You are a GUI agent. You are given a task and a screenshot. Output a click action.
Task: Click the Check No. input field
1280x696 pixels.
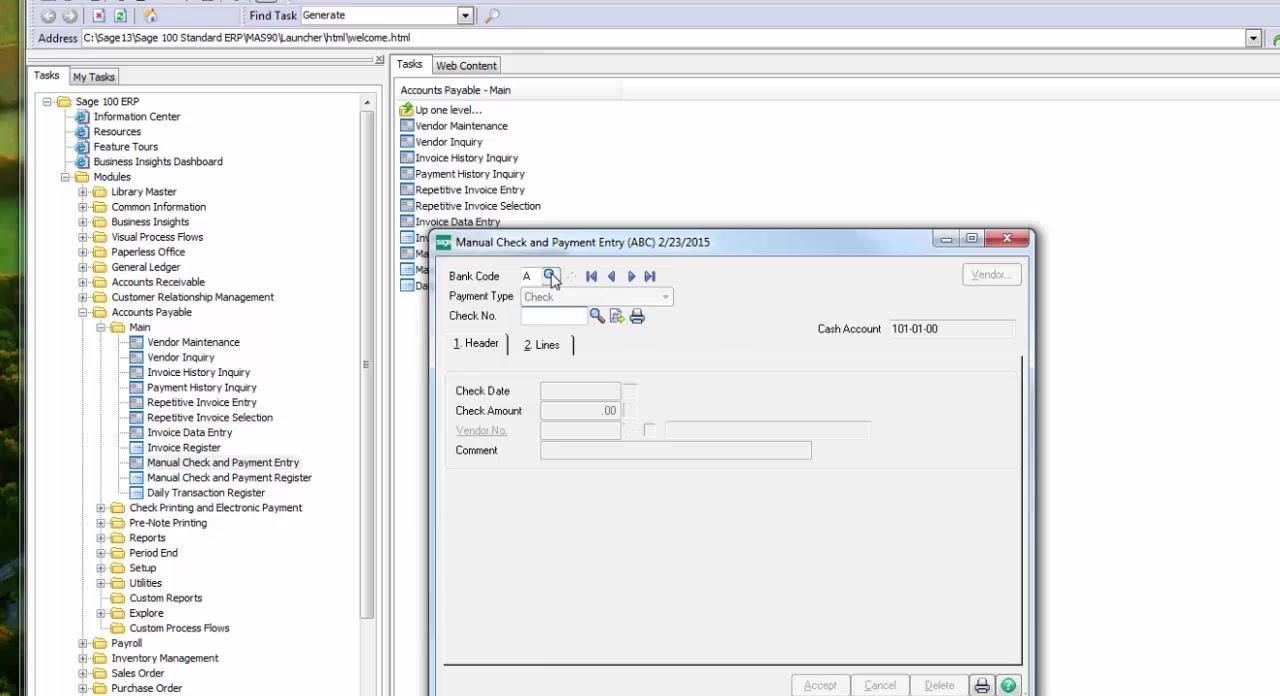coord(554,316)
